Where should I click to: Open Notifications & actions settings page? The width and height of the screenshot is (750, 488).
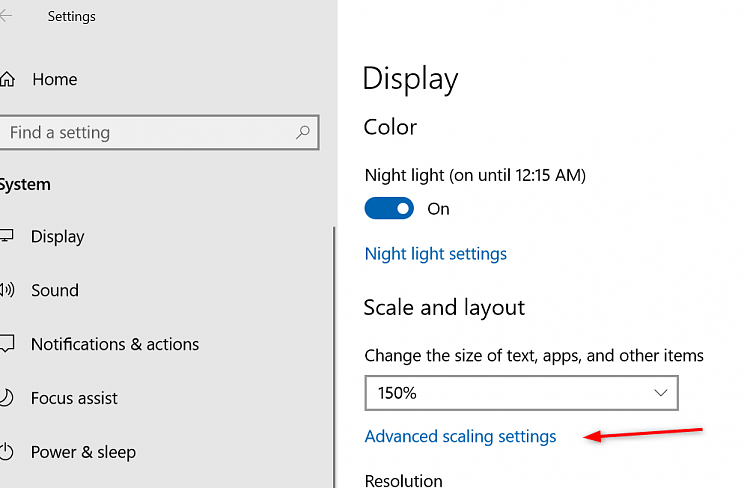(x=115, y=345)
